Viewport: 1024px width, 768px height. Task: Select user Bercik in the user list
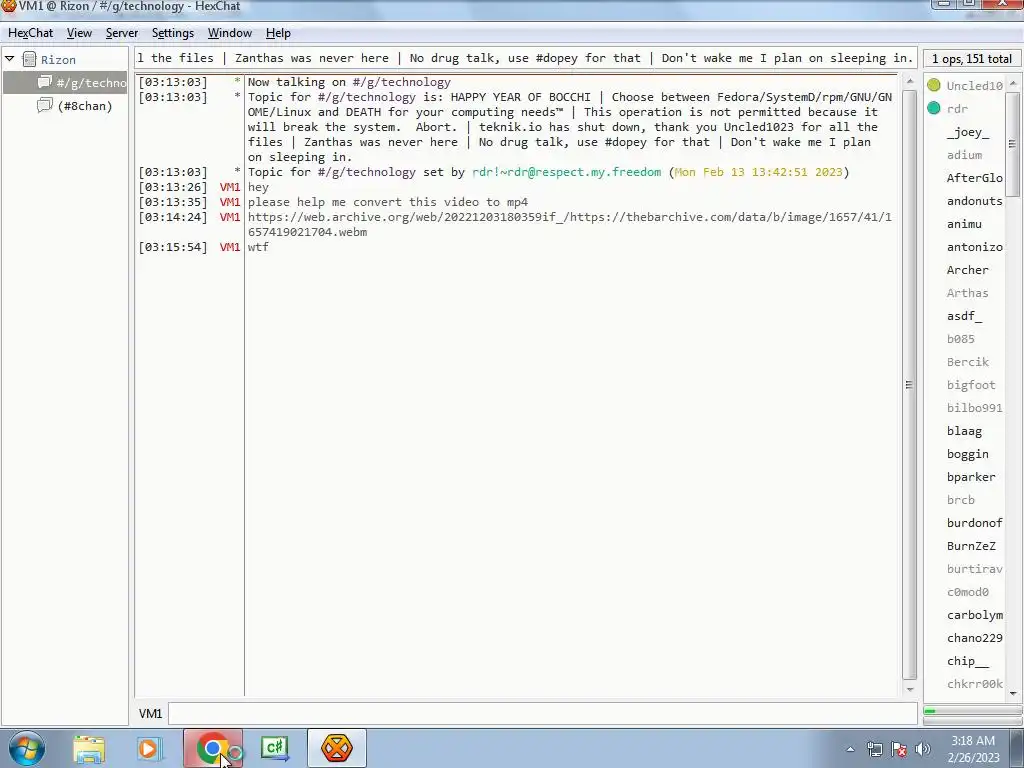coord(968,362)
